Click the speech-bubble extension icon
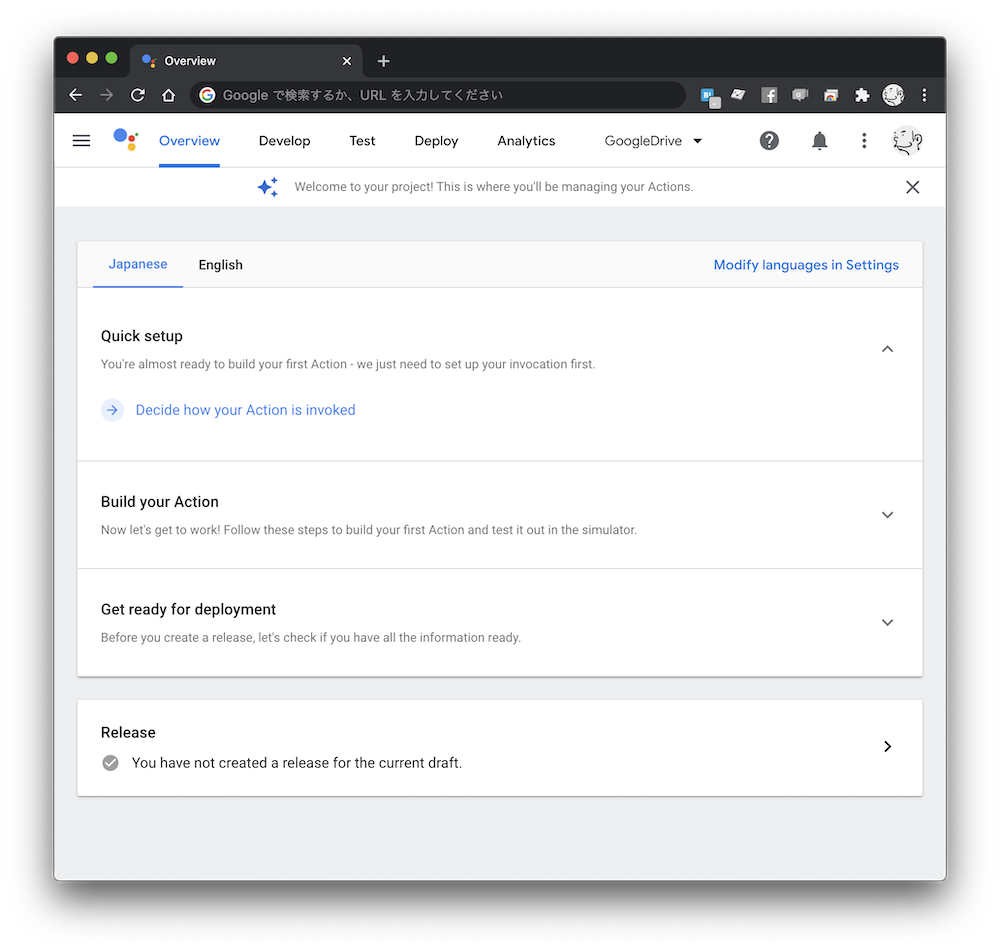Screen dimensions: 1000x952 point(800,95)
